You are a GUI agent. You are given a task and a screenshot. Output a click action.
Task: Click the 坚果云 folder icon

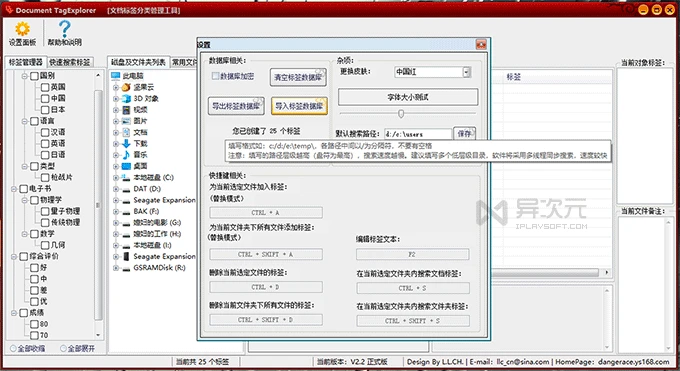pos(126,87)
